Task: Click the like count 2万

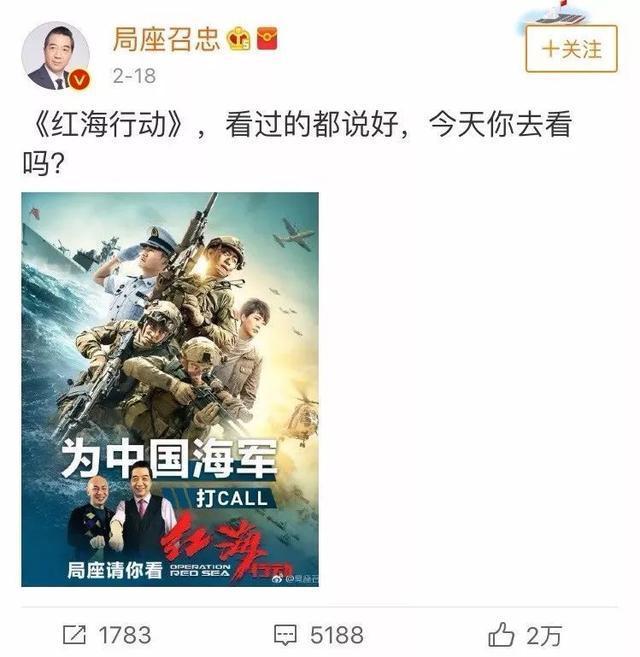Action: 544,636
